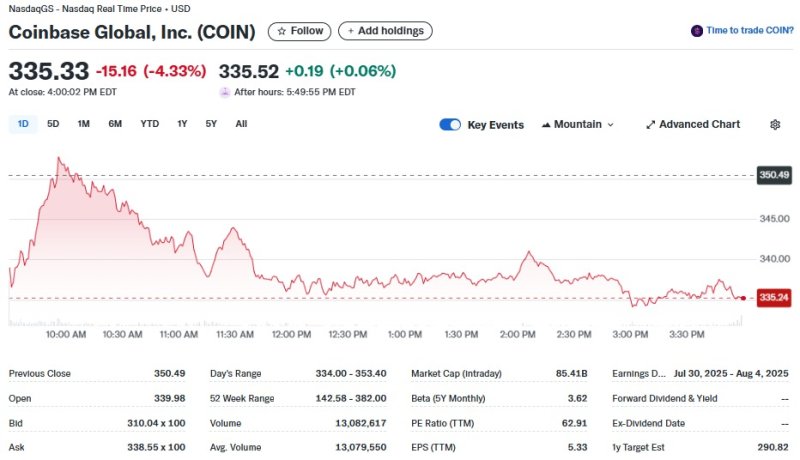800x460 pixels.
Task: Switch chart to YTD range
Action: (x=149, y=124)
